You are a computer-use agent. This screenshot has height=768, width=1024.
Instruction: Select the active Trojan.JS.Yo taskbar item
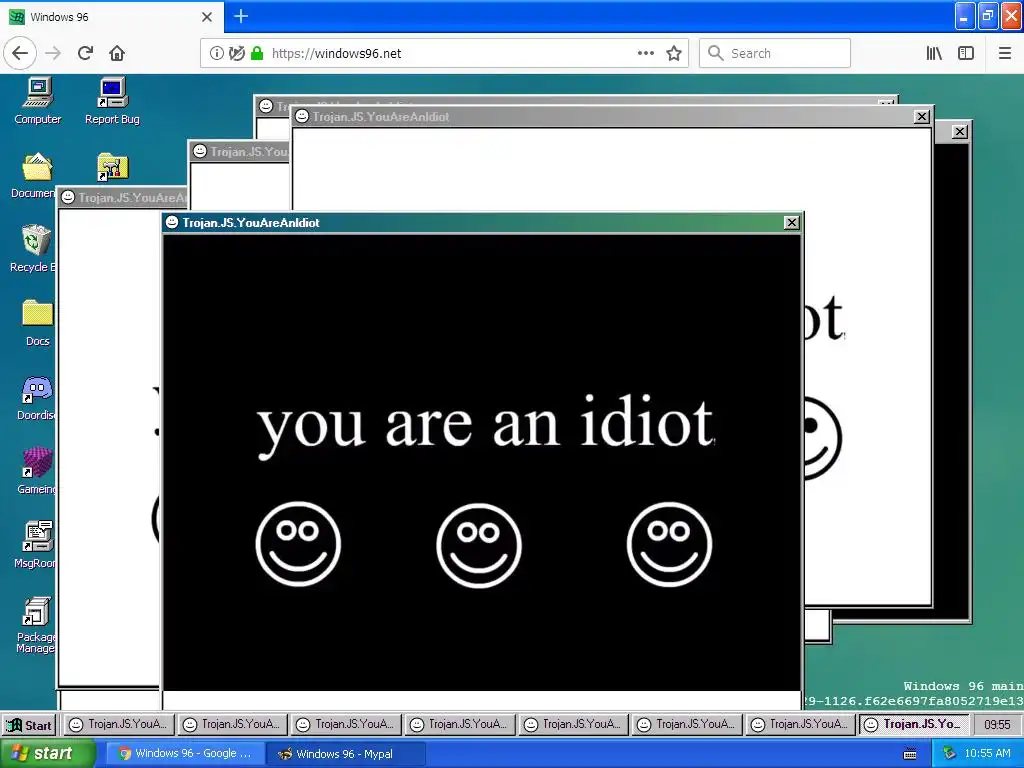[913, 725]
